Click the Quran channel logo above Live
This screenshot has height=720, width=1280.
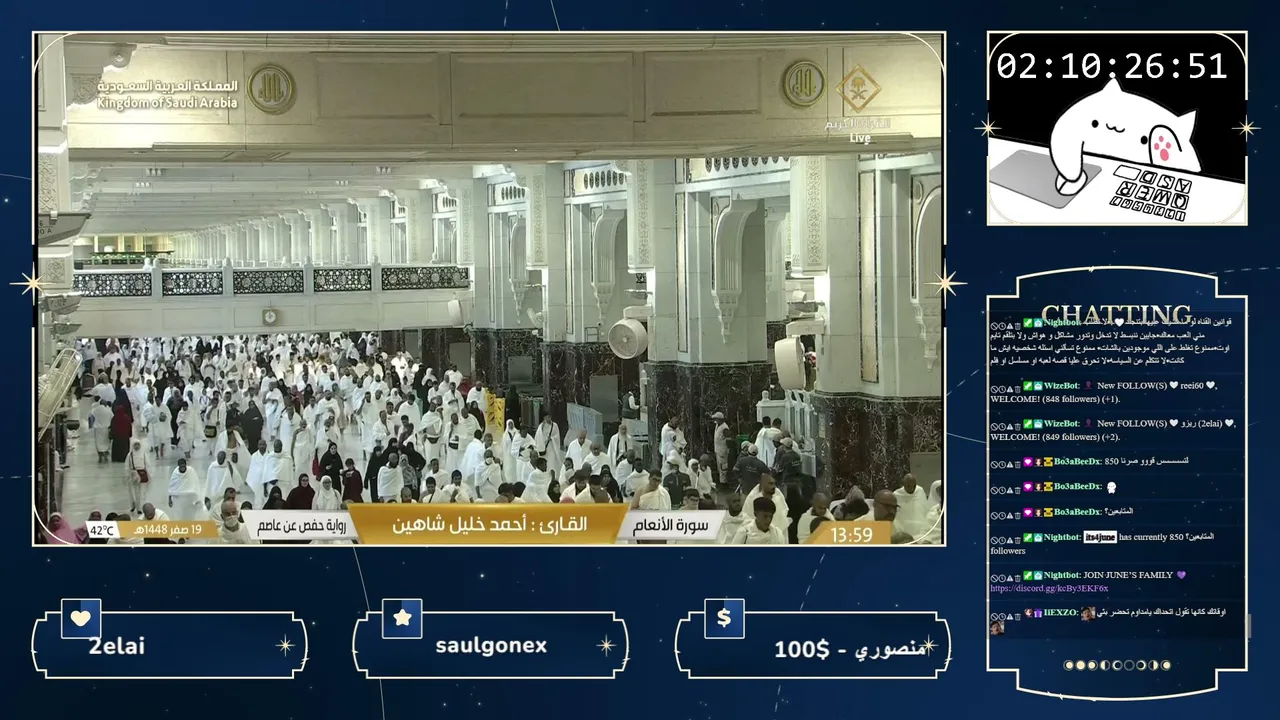(858, 90)
